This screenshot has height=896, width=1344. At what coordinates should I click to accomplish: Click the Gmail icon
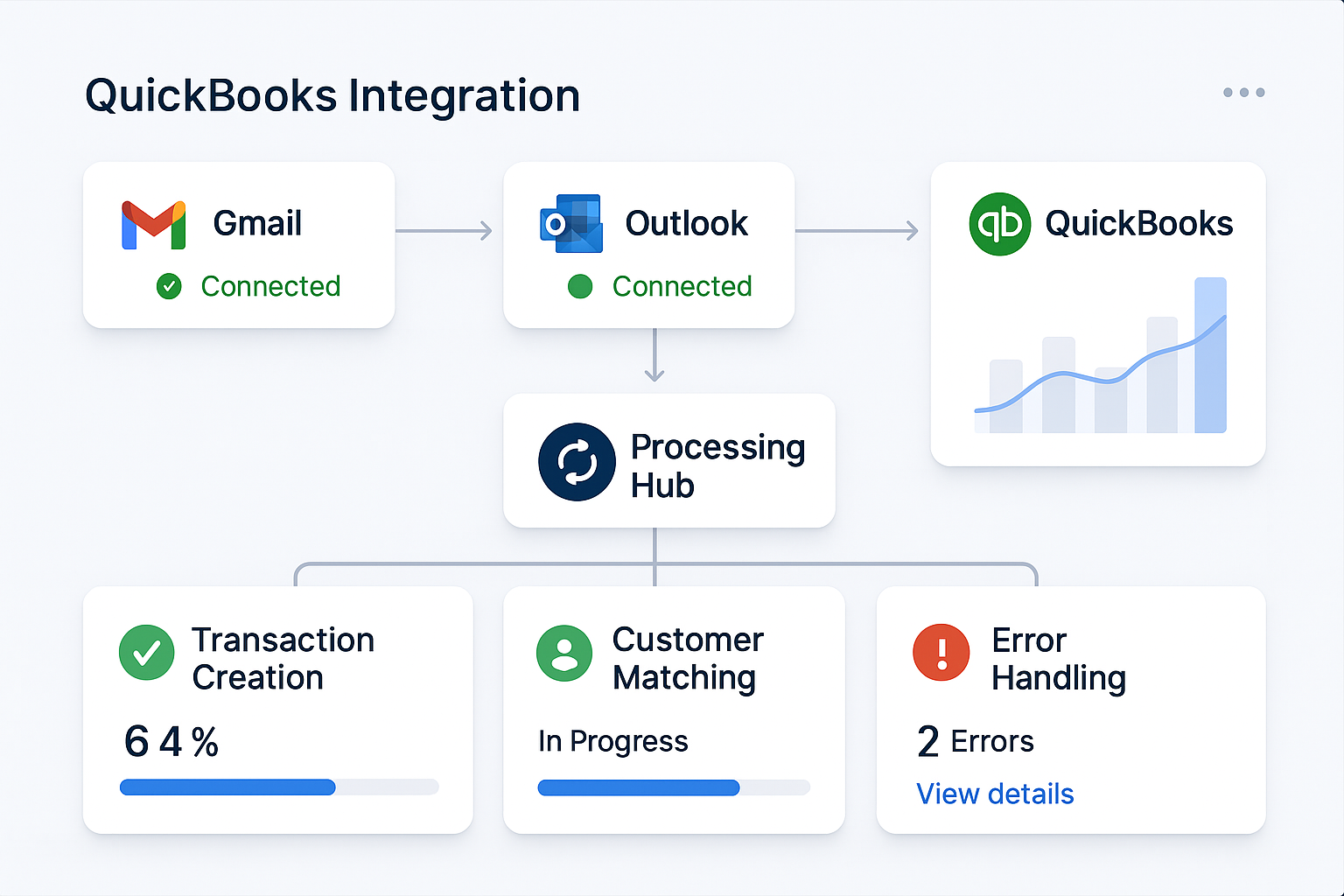click(153, 224)
